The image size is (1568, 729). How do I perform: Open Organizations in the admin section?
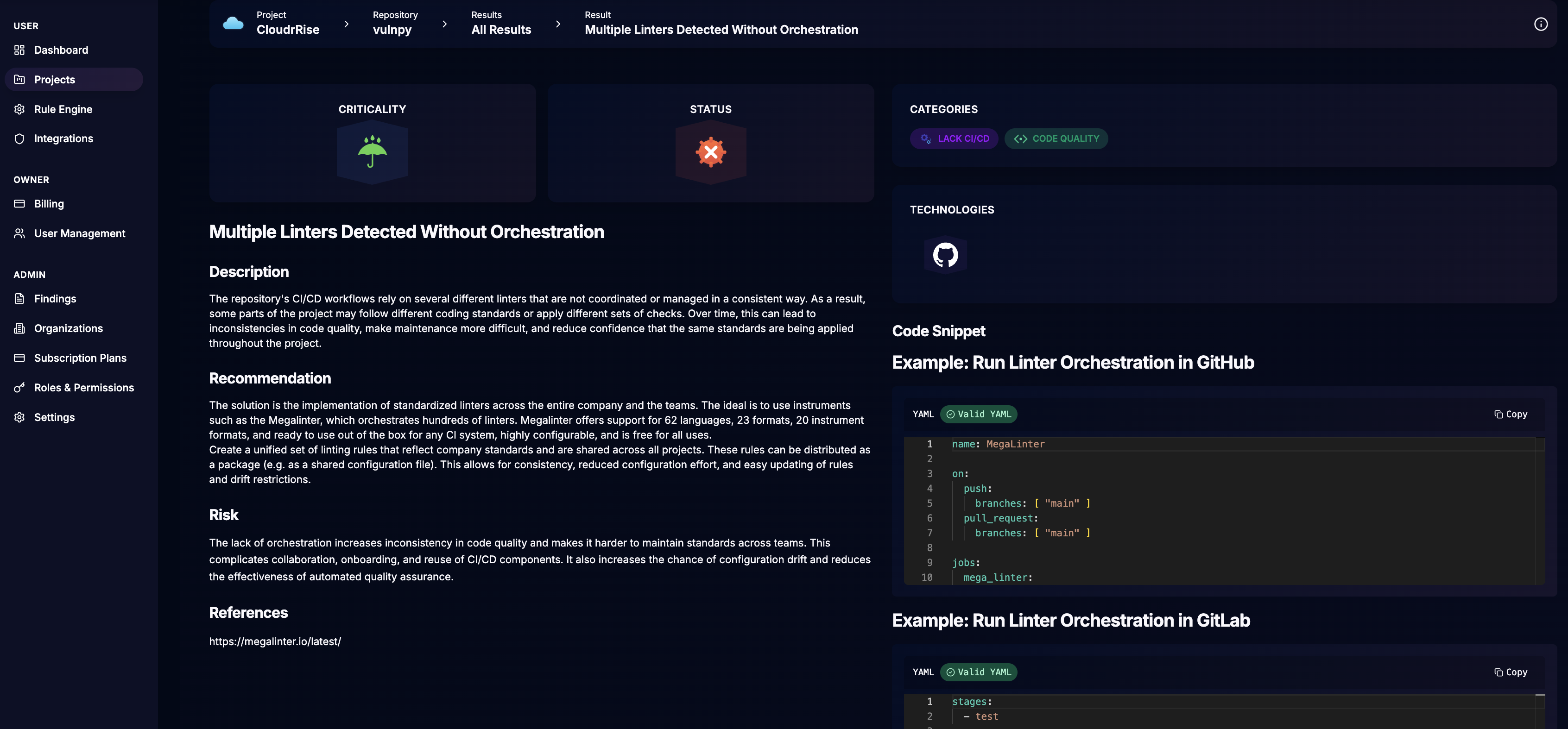(68, 328)
